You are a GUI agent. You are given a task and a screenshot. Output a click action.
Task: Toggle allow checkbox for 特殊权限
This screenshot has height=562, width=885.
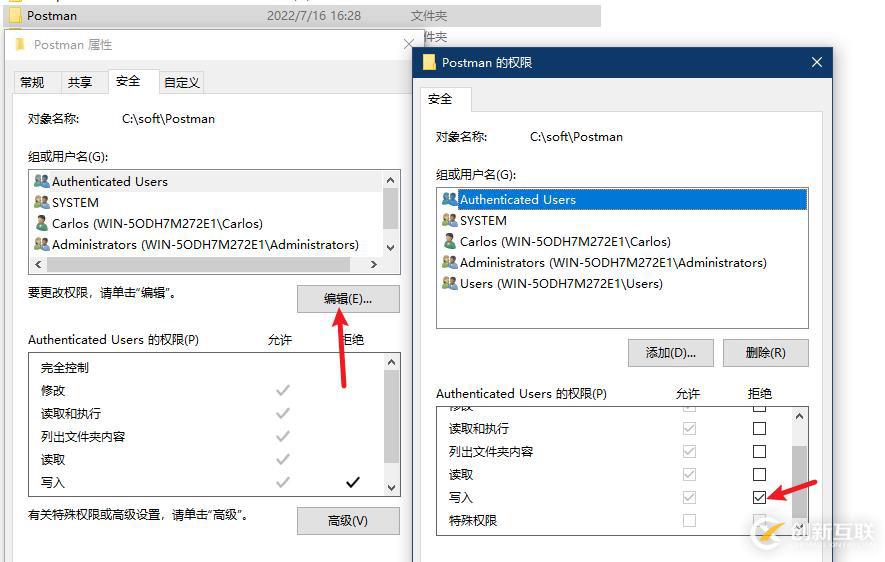pyautogui.click(x=689, y=520)
